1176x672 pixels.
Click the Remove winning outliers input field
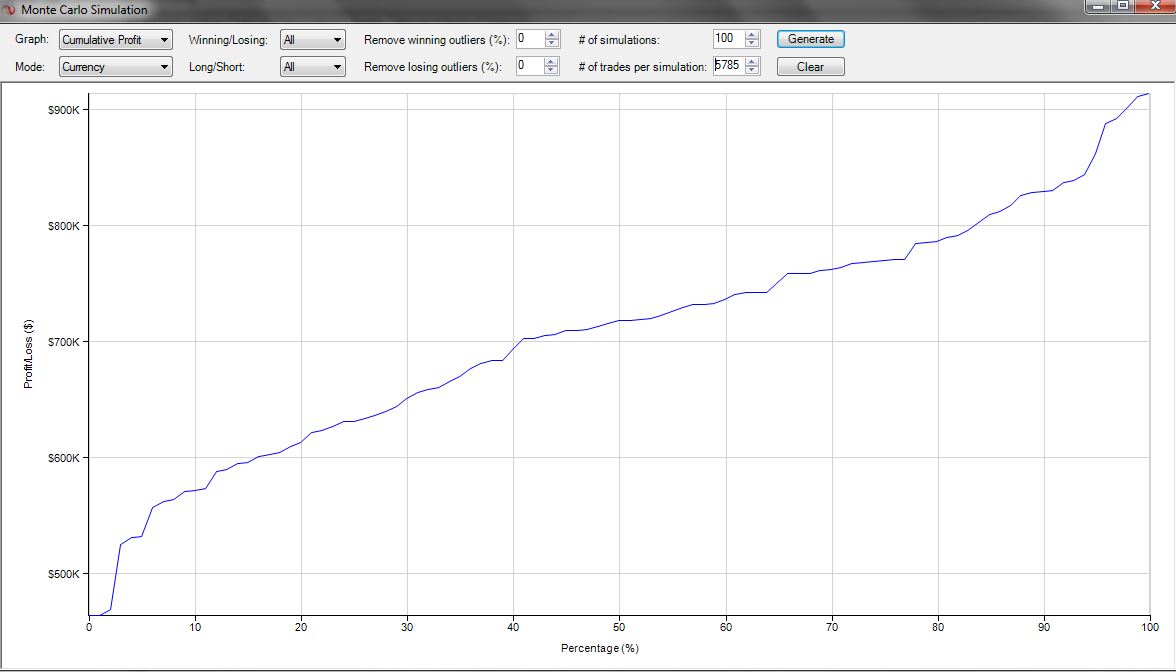point(529,39)
